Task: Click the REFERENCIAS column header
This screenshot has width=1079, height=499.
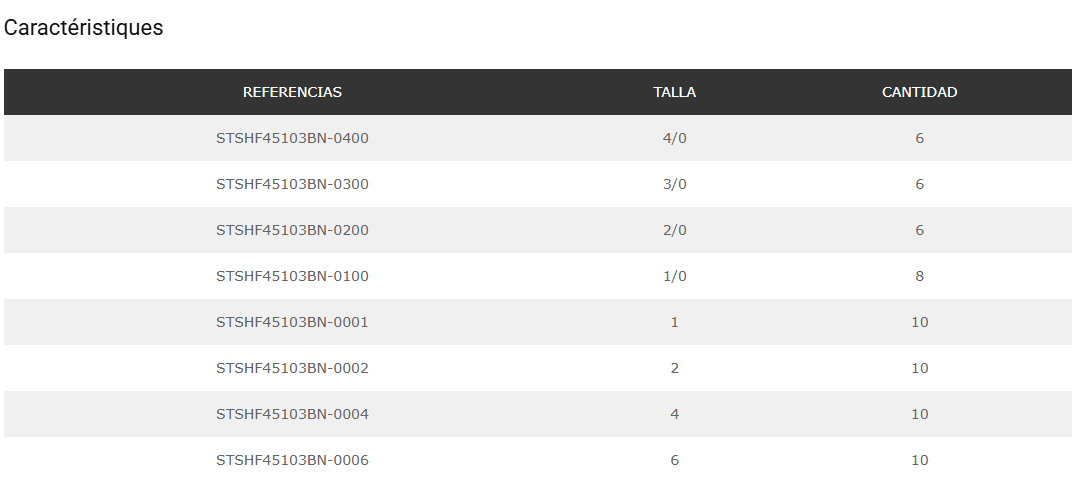Action: point(292,92)
